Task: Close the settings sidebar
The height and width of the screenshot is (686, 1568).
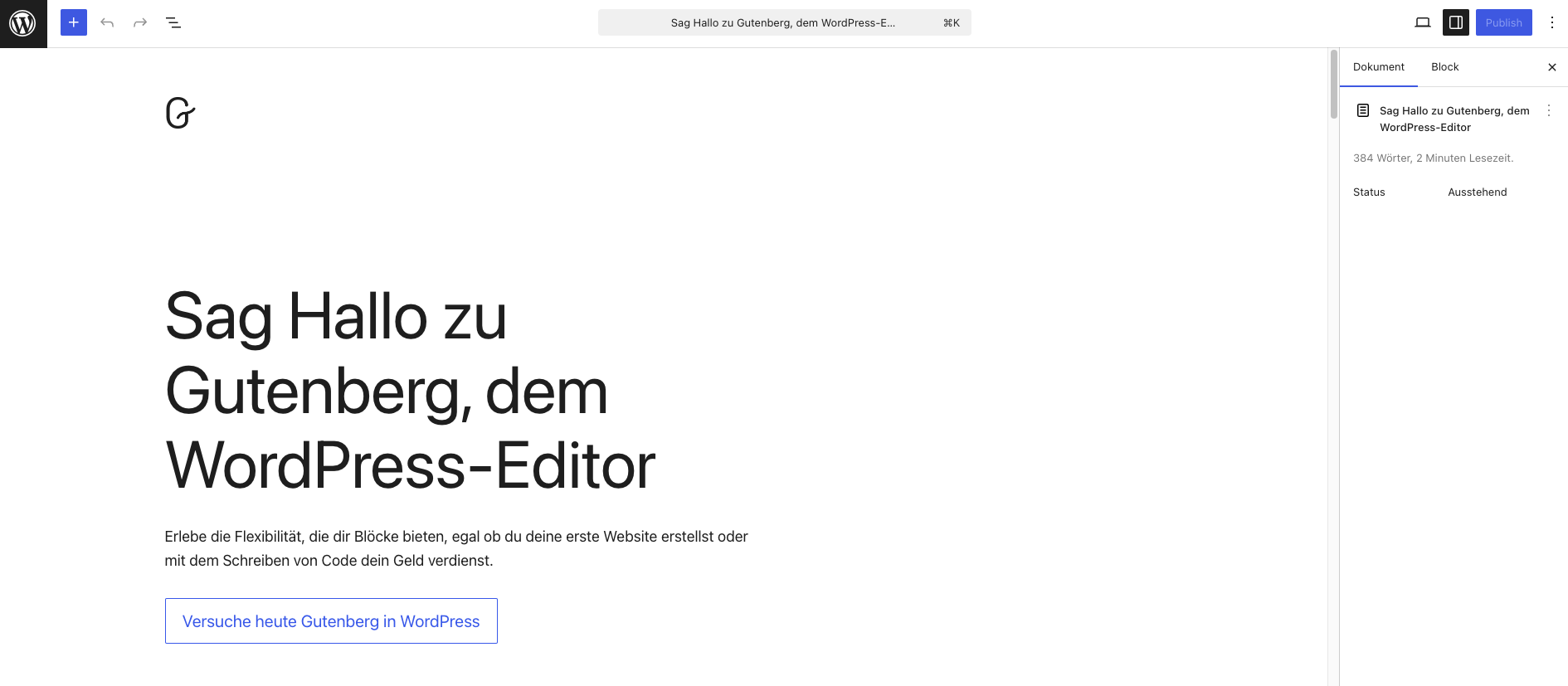Action: point(1552,67)
